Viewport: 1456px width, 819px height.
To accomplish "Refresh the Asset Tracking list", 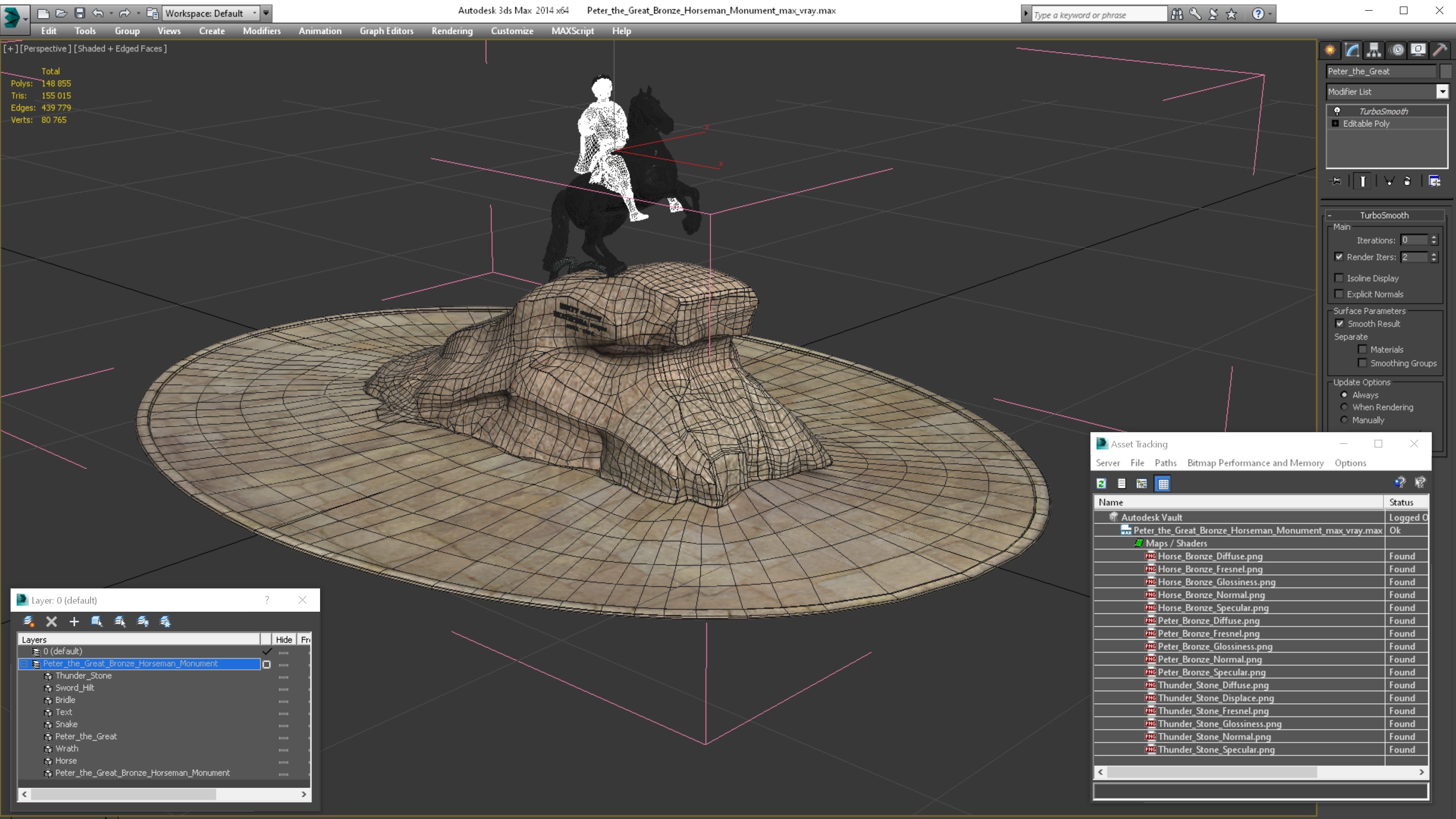I will pyautogui.click(x=1101, y=484).
